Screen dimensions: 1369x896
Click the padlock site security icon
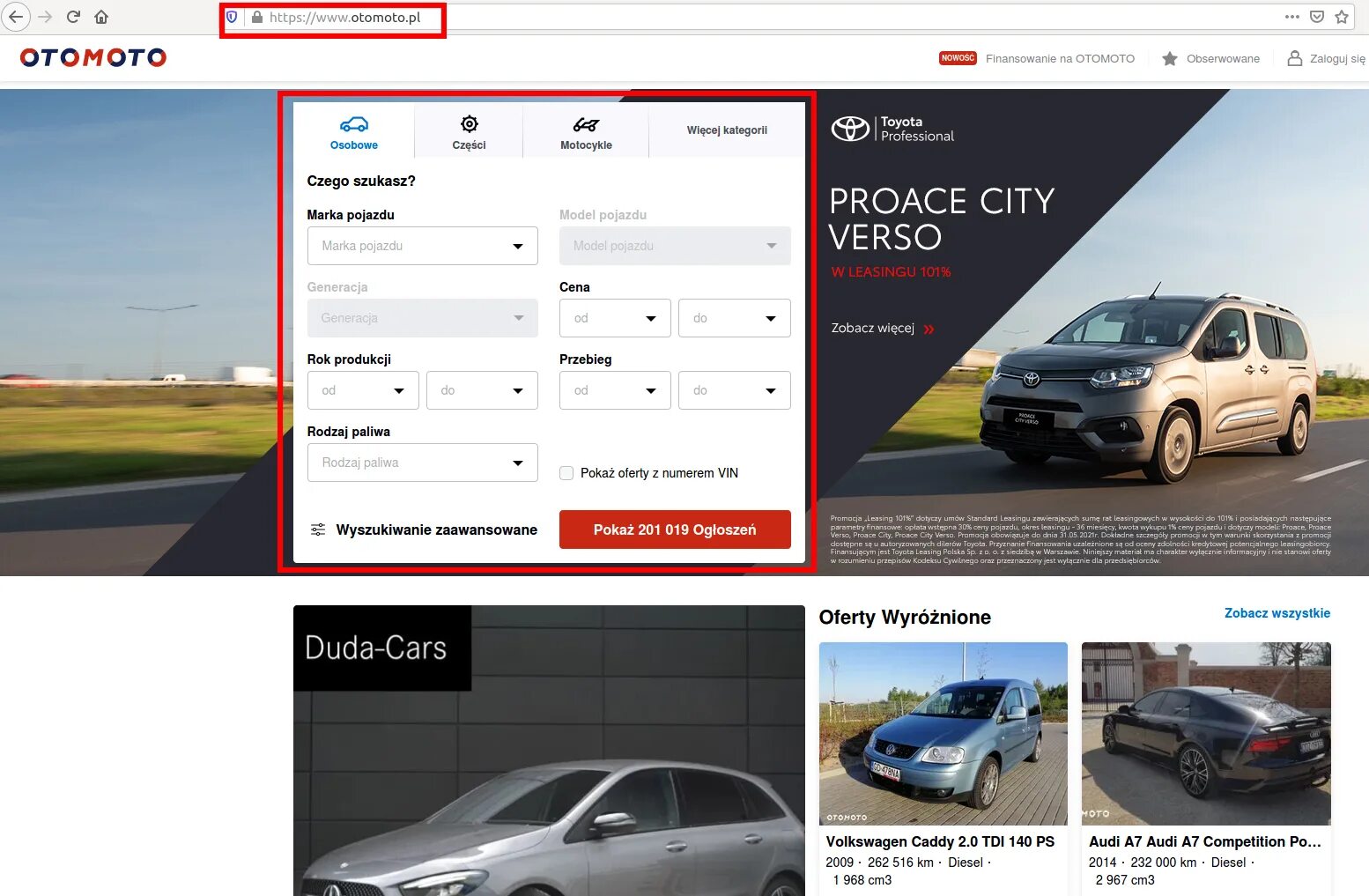(x=256, y=17)
